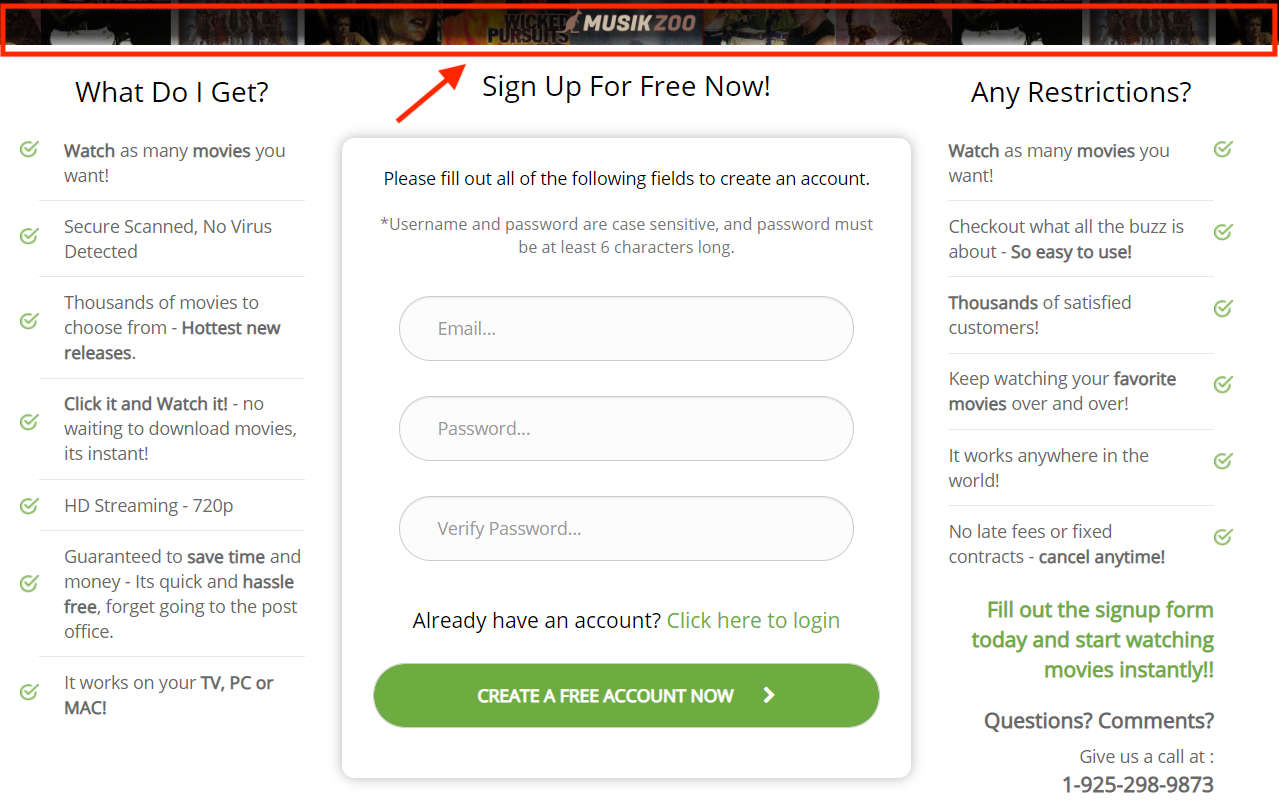The image size is (1279, 812).
Task: Click the white arrow chevron on the create account button
Action: pyautogui.click(x=769, y=695)
